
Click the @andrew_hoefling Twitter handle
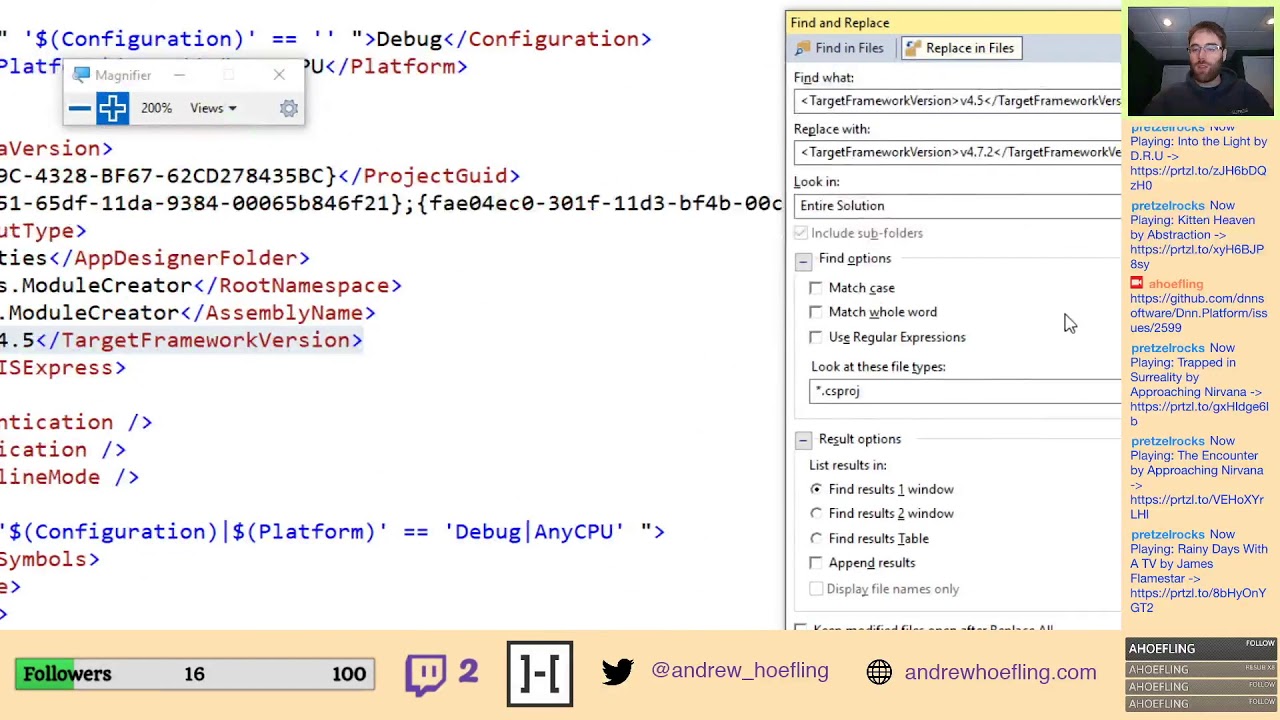tap(740, 671)
